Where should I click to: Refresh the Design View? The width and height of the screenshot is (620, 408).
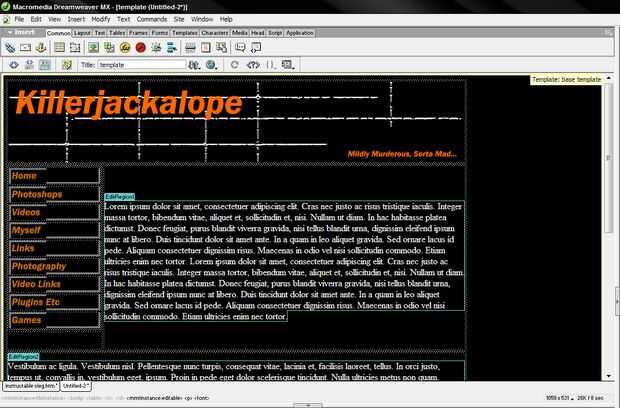coord(234,65)
